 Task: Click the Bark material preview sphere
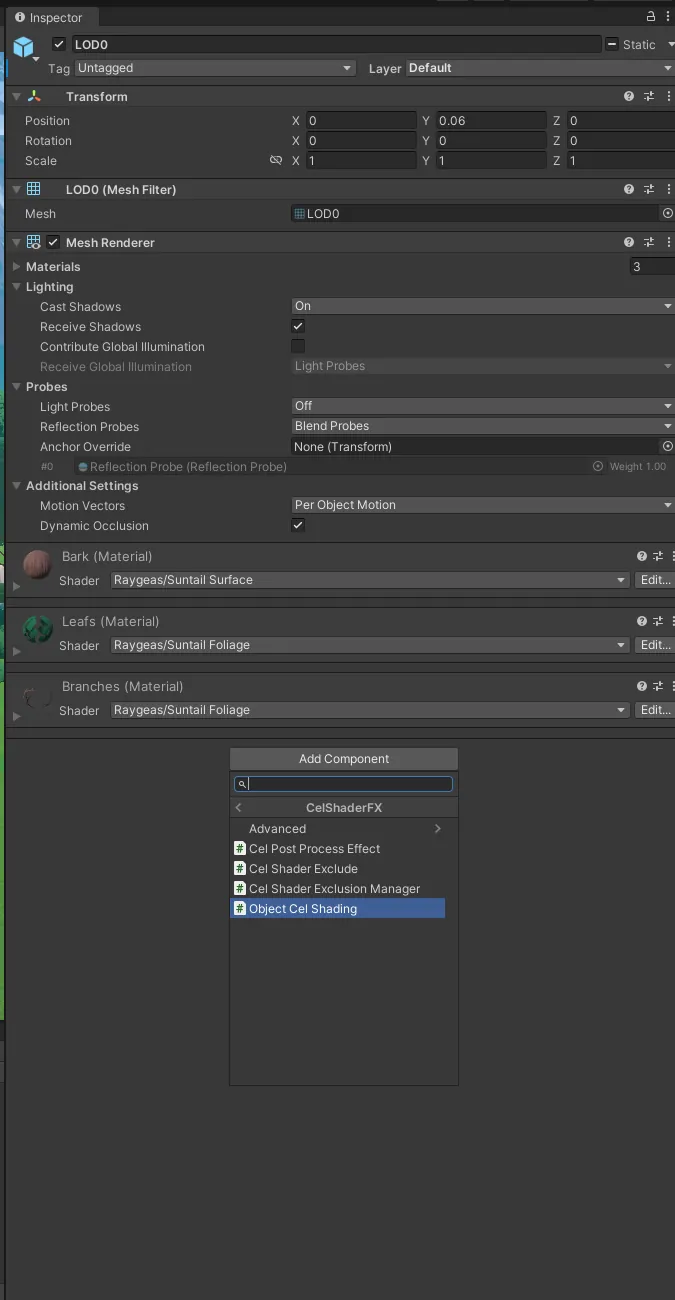(38, 565)
